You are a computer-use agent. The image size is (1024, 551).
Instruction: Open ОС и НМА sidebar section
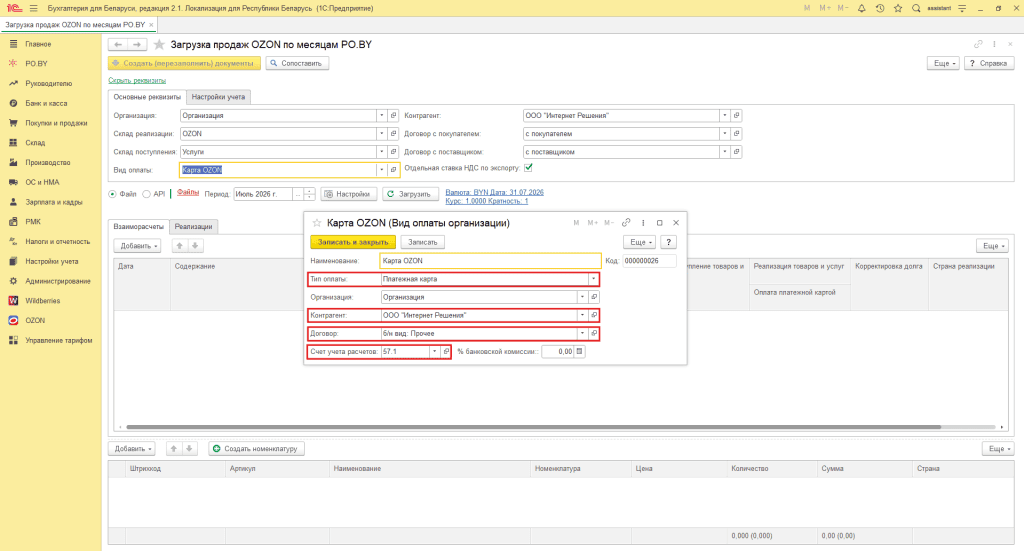point(42,182)
